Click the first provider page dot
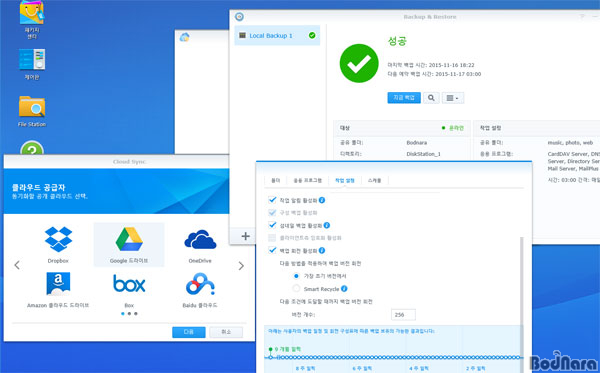This screenshot has height=373, width=600. 122,314
